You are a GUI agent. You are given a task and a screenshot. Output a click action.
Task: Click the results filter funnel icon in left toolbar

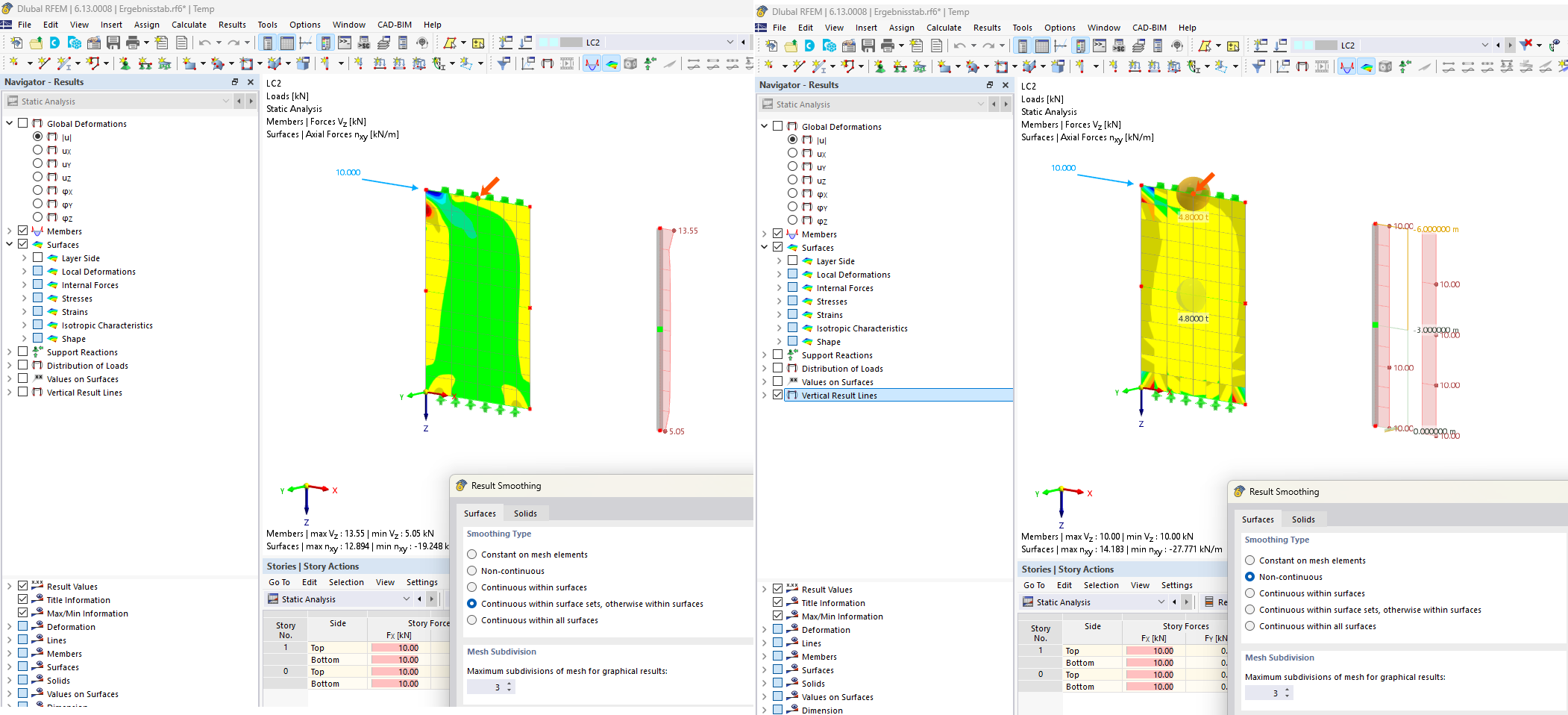tap(504, 63)
